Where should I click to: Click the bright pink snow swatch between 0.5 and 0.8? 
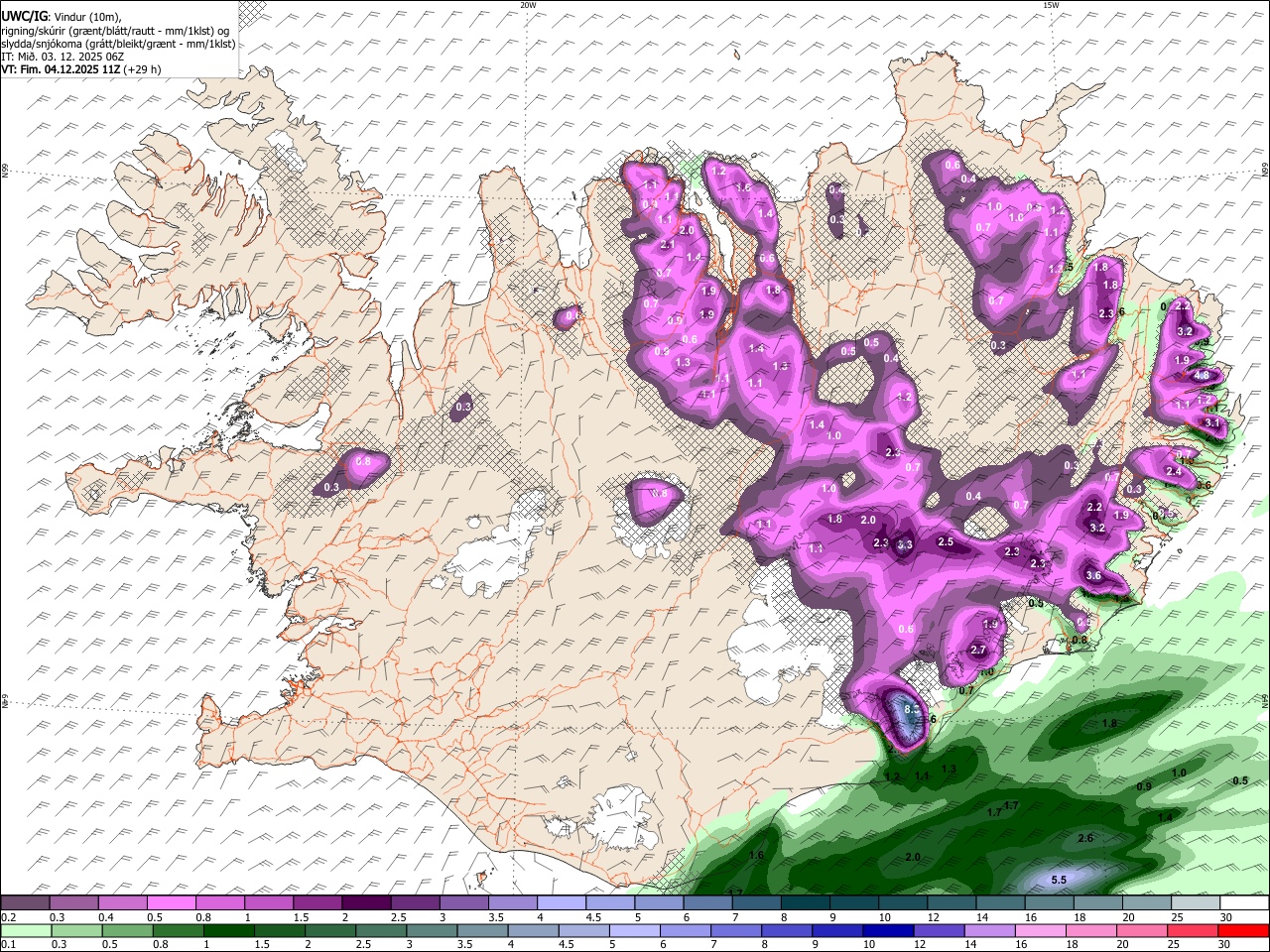click(171, 903)
